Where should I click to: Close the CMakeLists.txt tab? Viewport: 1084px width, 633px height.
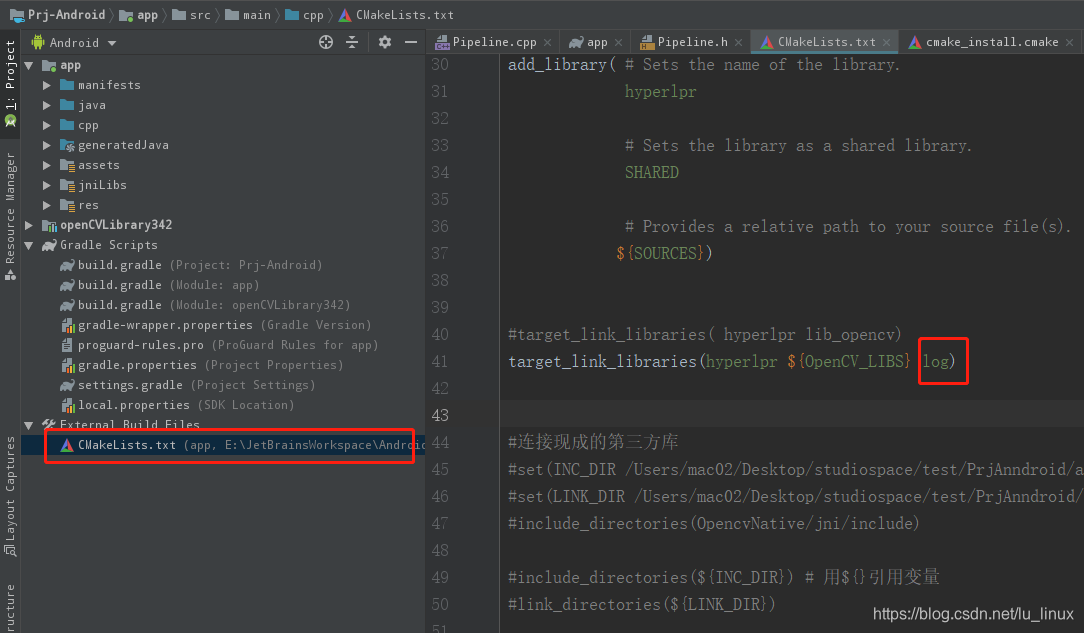886,43
